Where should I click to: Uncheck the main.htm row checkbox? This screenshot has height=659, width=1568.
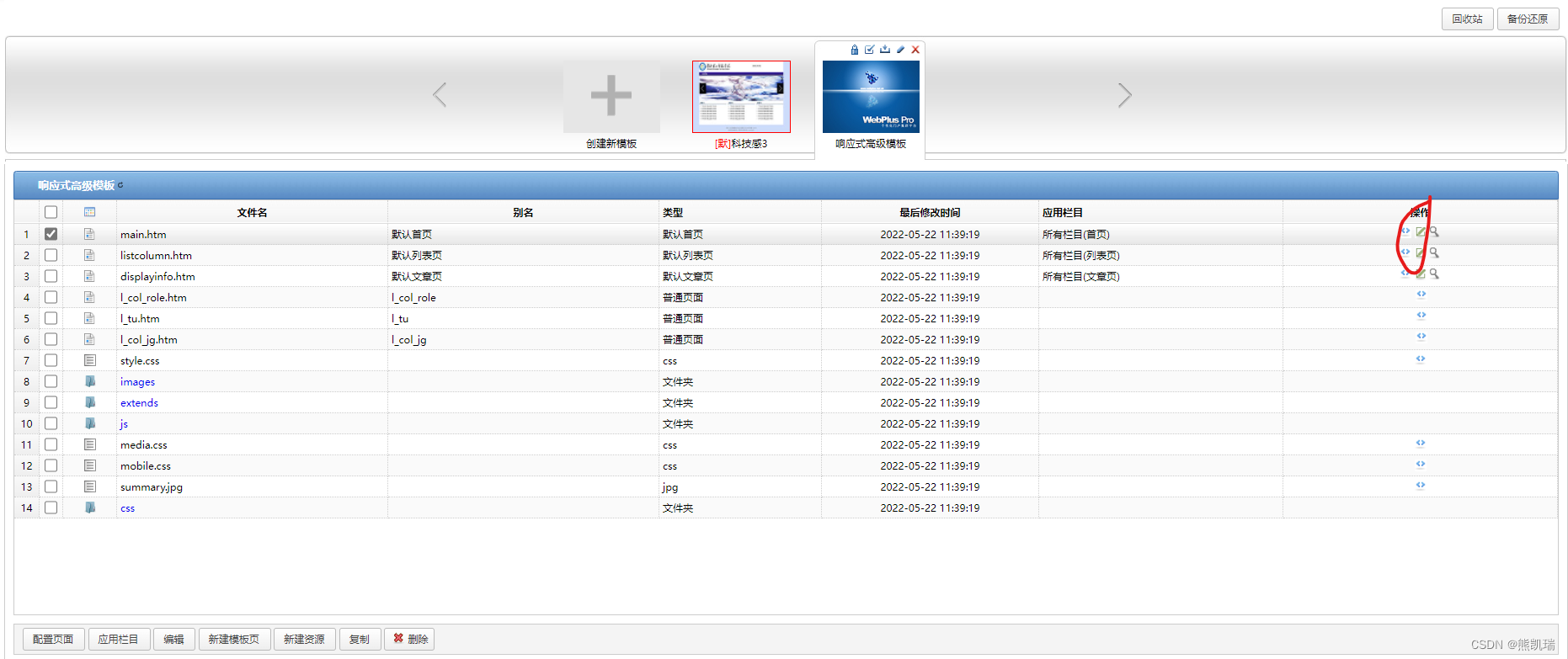51,234
